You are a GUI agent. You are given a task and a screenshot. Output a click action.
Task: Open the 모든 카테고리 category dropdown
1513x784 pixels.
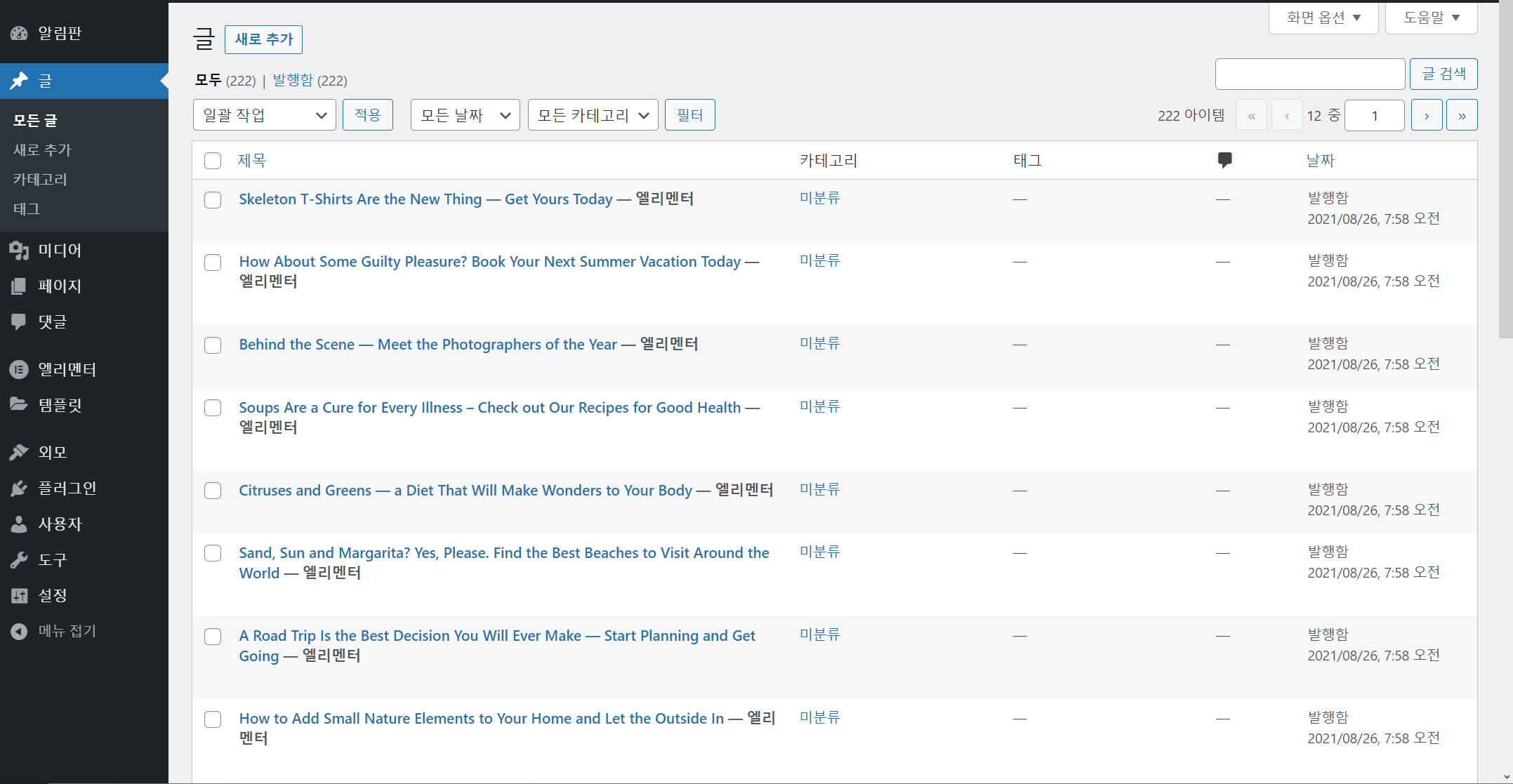click(593, 115)
